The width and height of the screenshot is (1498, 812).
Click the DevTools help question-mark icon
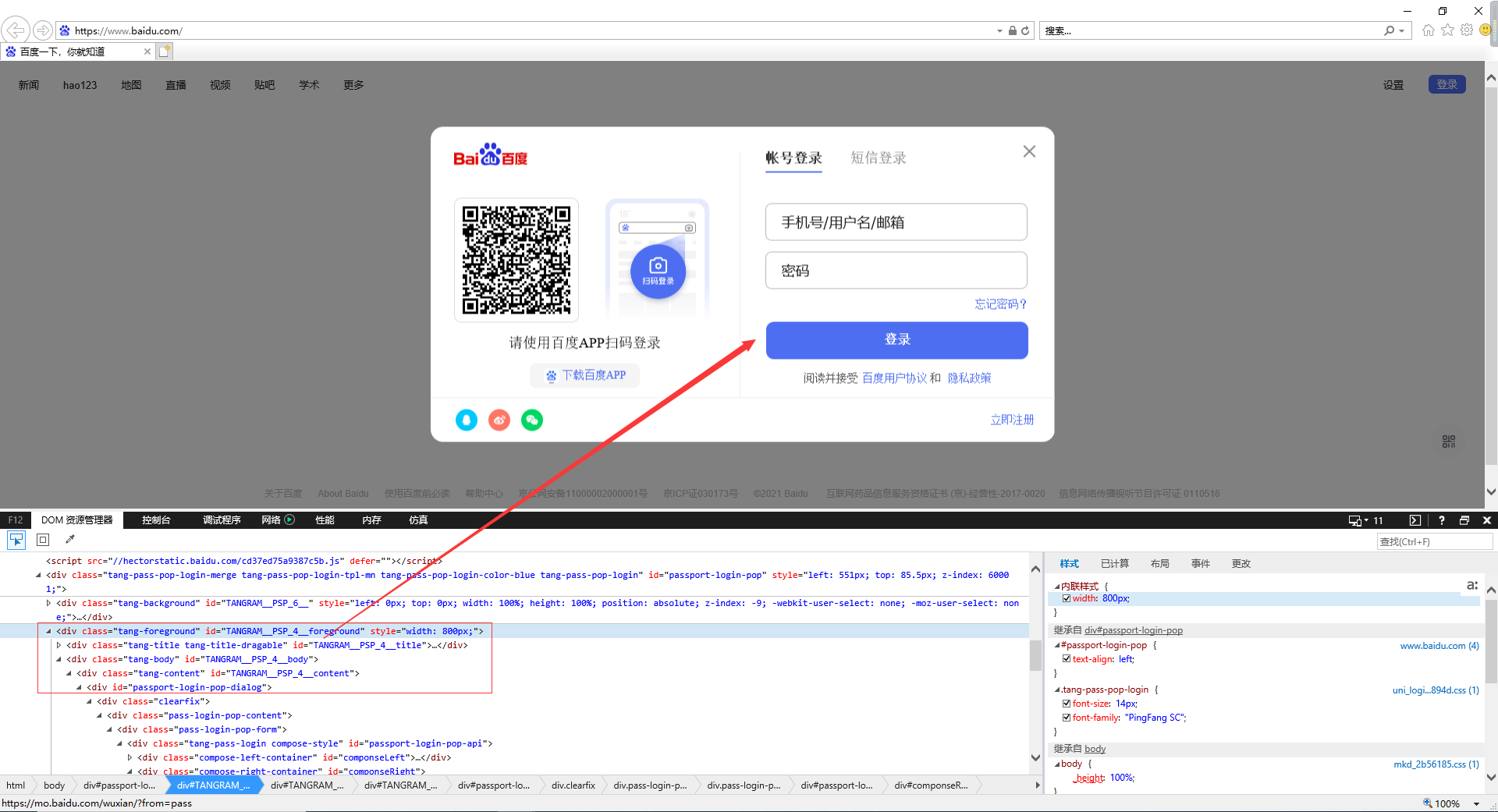pyautogui.click(x=1441, y=520)
